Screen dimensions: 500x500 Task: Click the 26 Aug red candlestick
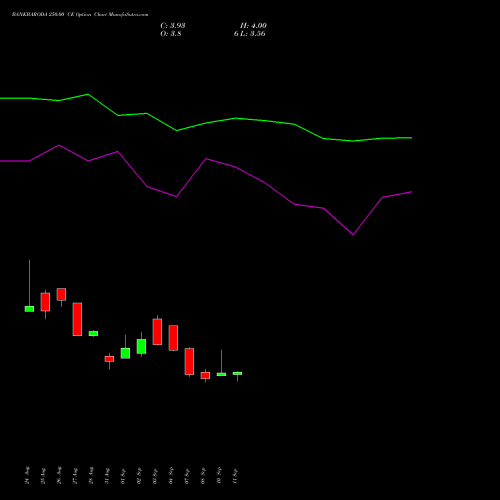[x=61, y=294]
